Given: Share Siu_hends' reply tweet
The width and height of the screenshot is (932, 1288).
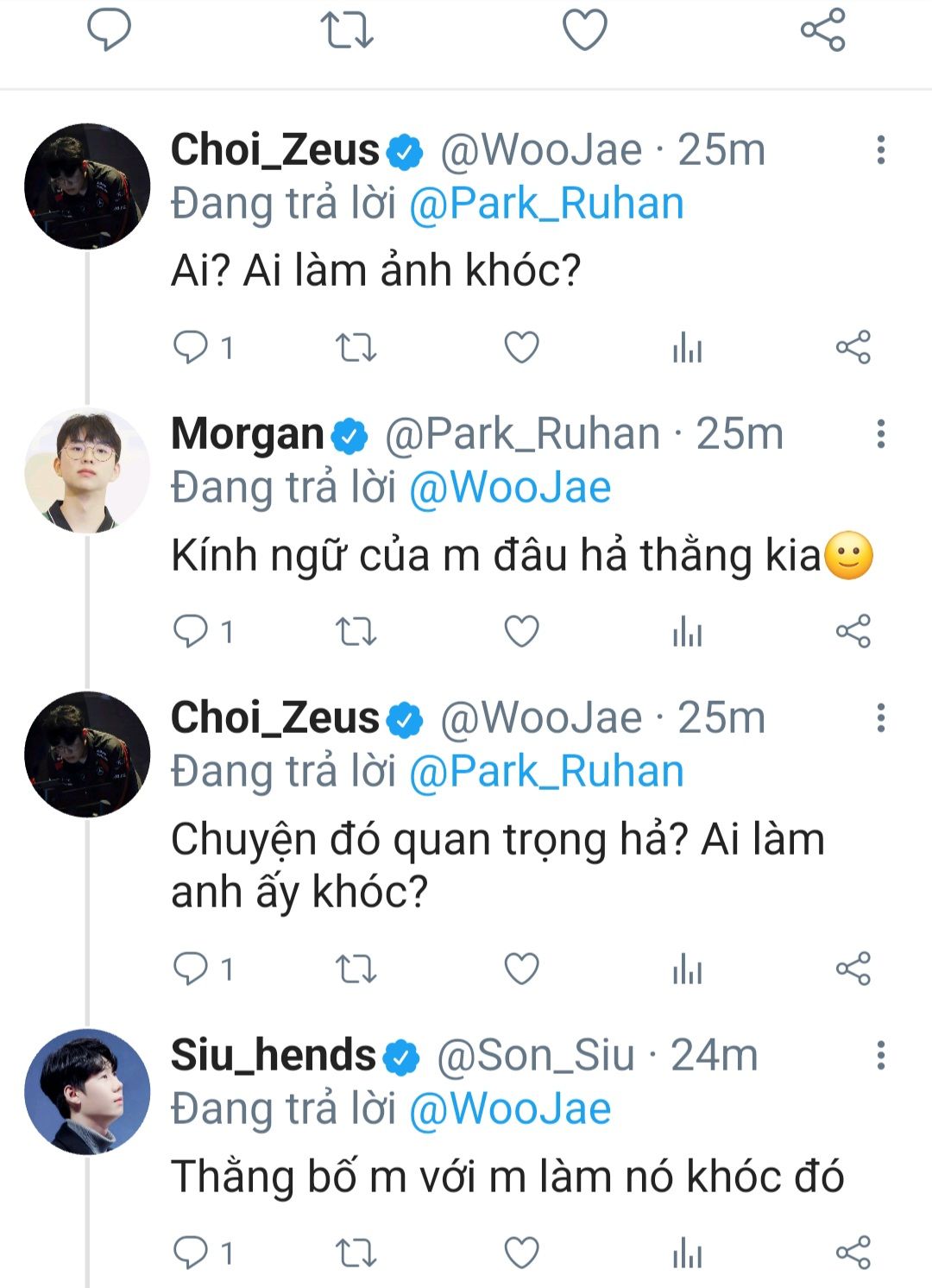Looking at the screenshot, I should (x=853, y=1253).
